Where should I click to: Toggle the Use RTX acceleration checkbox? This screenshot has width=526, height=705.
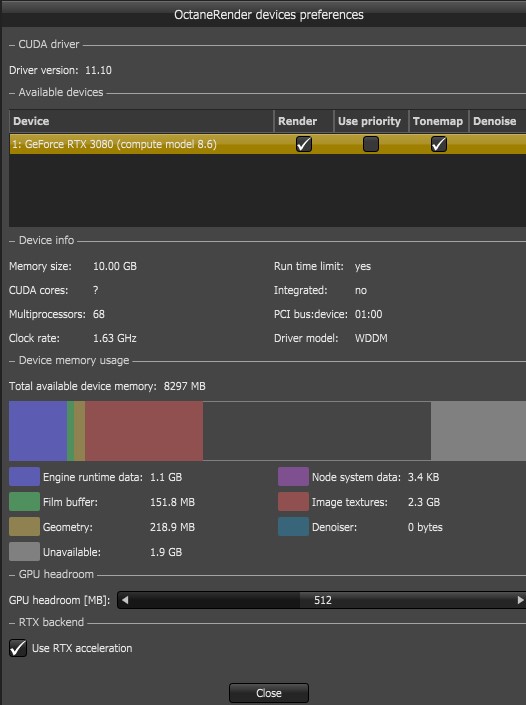tap(18, 648)
